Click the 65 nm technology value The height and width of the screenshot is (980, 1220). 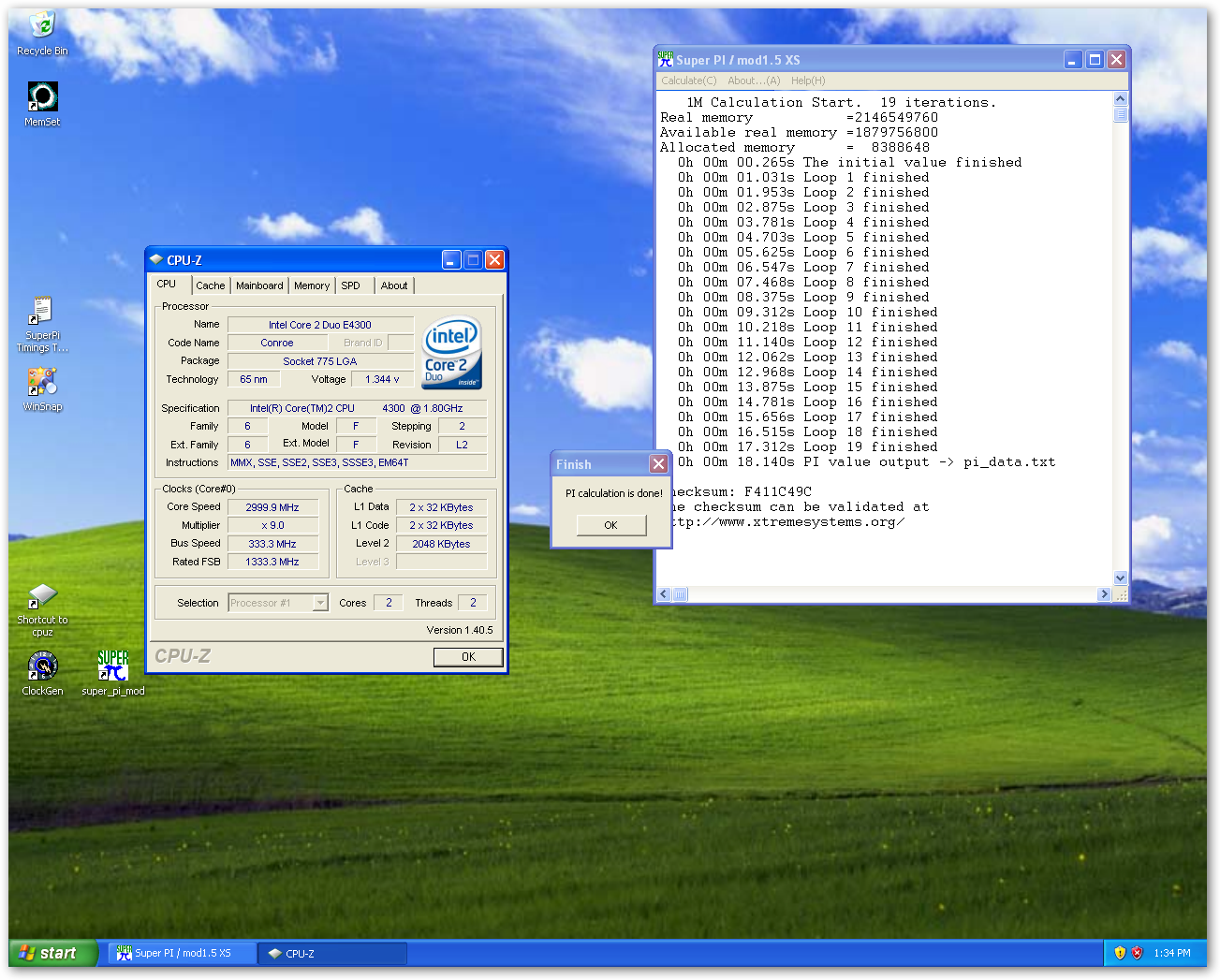click(254, 379)
